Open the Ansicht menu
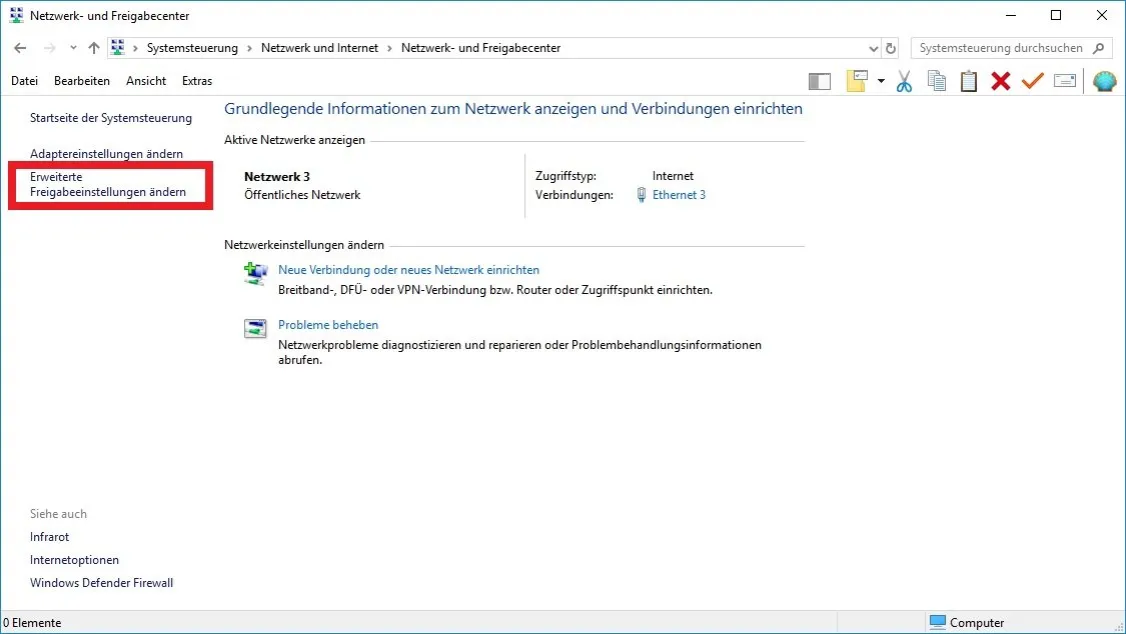This screenshot has width=1126, height=634. click(146, 81)
